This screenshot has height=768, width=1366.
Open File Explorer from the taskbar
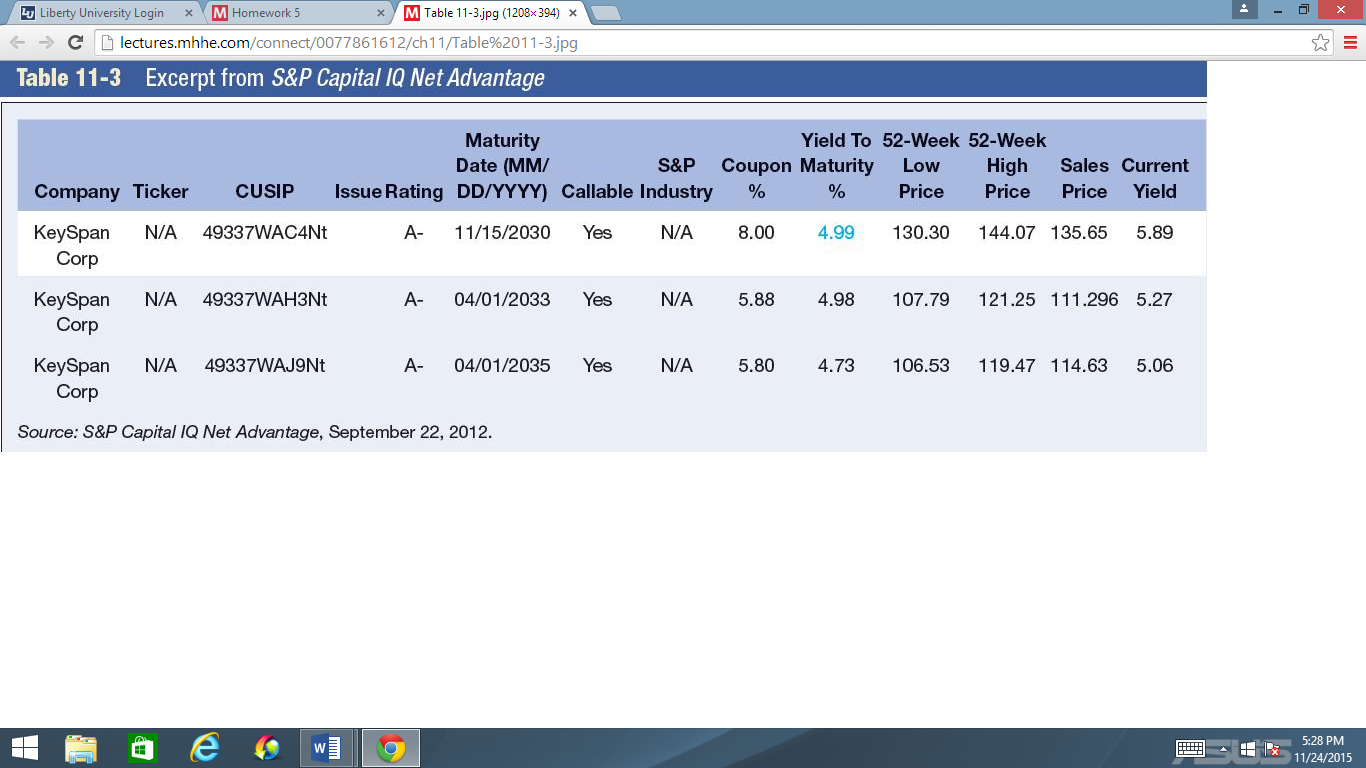tap(80, 747)
